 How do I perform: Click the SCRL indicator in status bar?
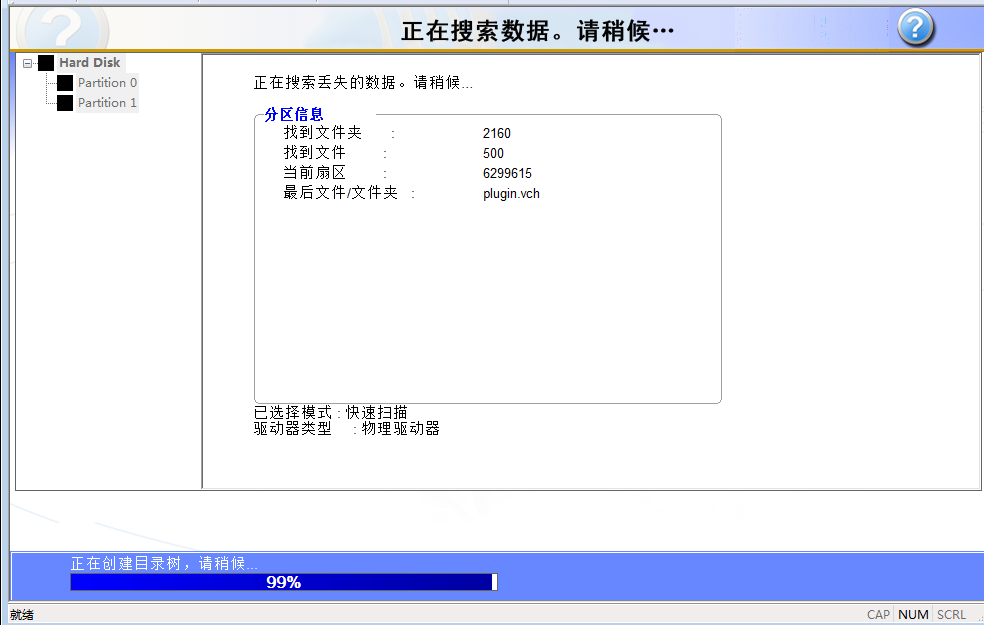pos(951,615)
